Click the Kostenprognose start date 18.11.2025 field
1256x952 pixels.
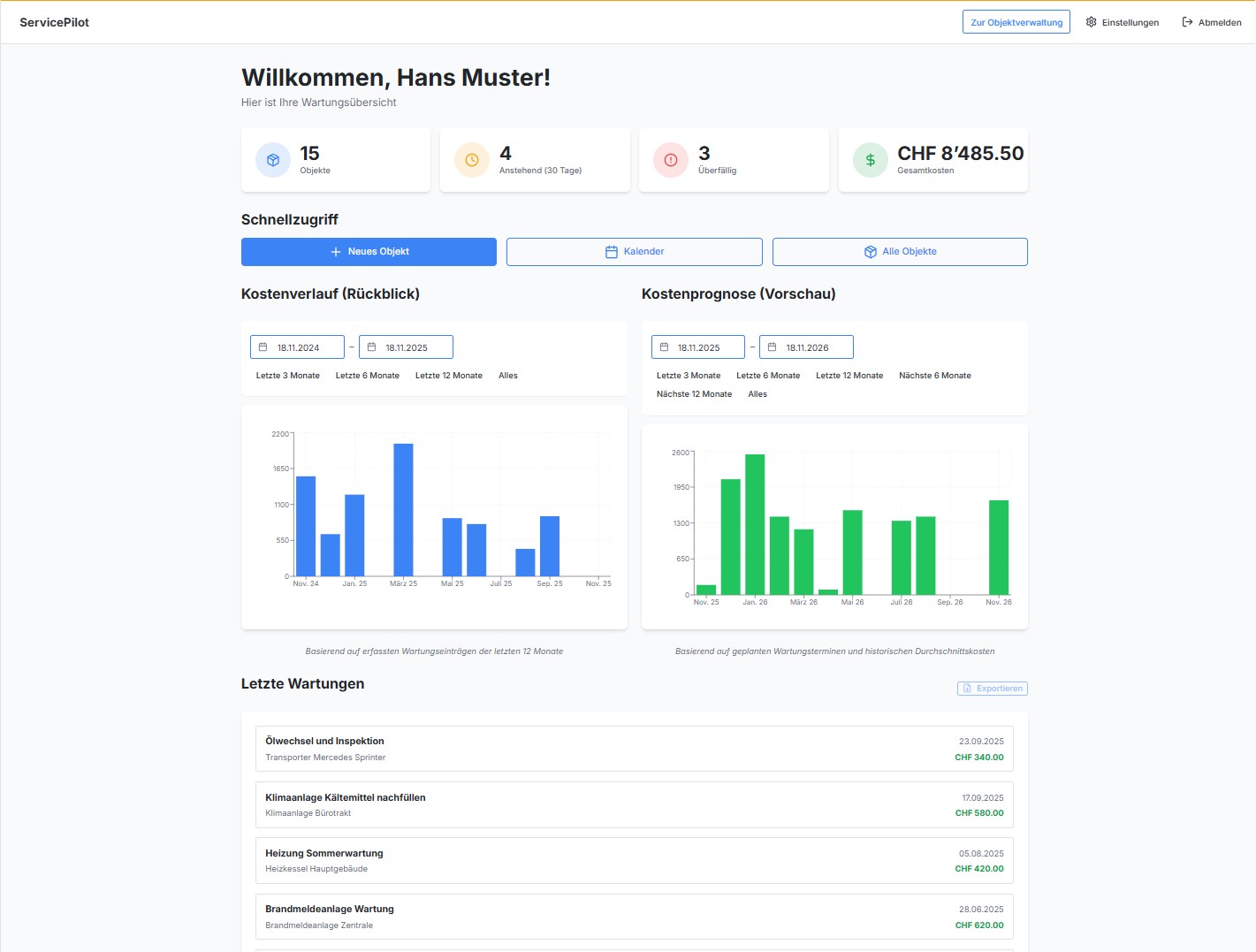698,347
